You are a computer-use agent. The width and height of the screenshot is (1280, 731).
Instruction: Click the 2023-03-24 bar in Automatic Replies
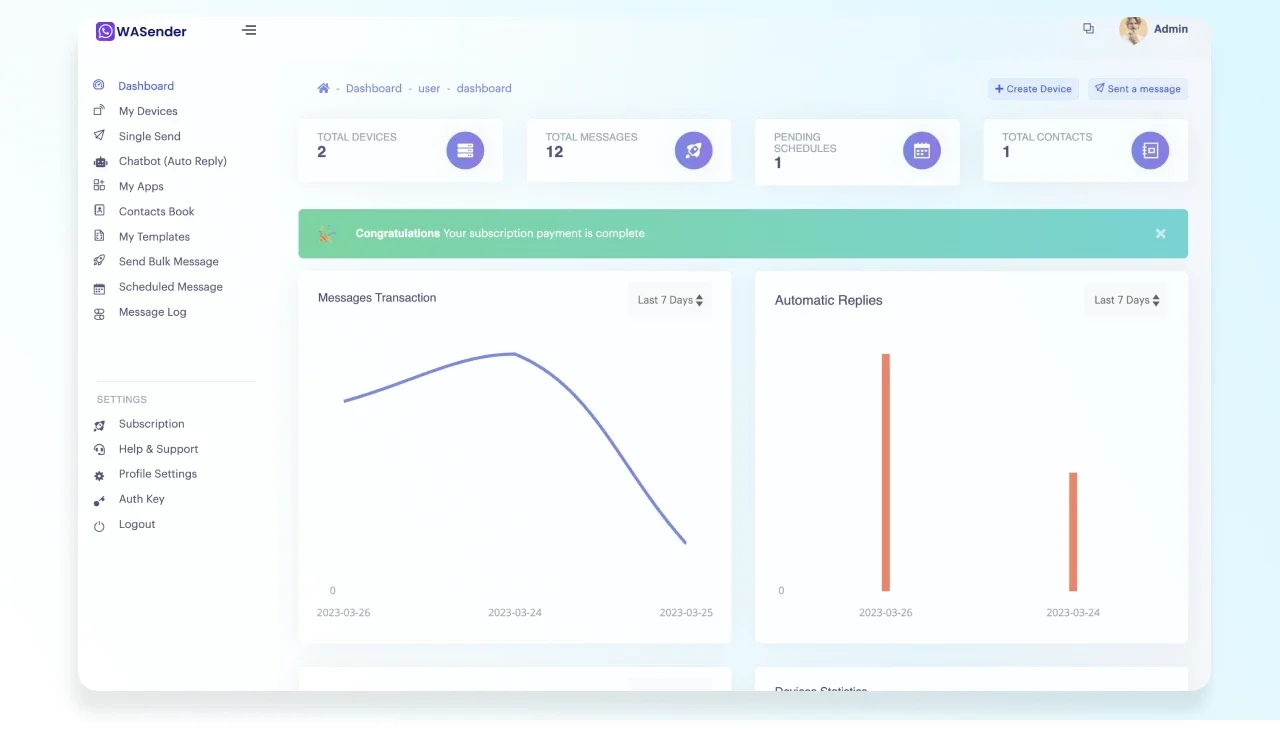(1073, 532)
